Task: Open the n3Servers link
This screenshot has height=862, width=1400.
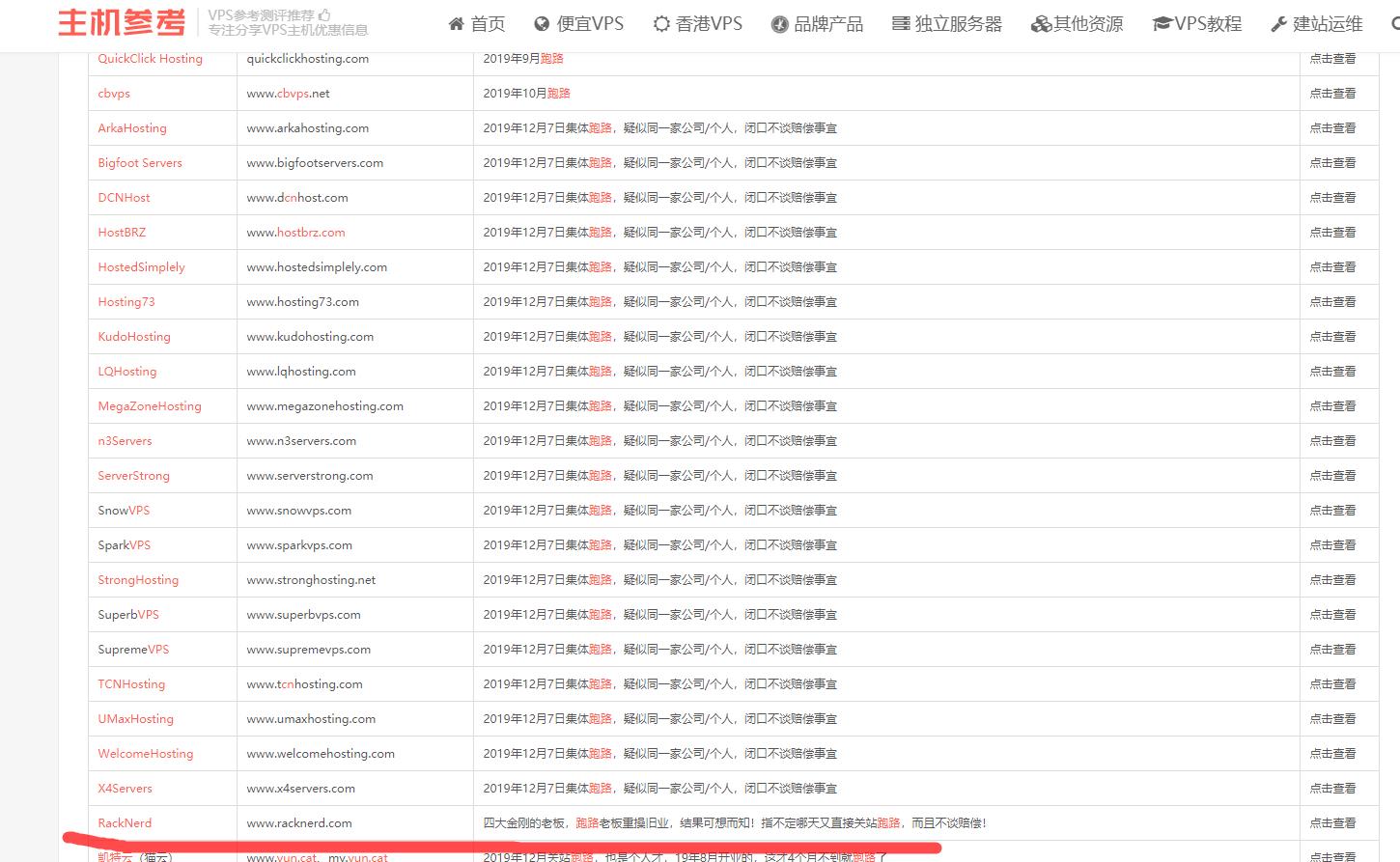Action: 125,441
